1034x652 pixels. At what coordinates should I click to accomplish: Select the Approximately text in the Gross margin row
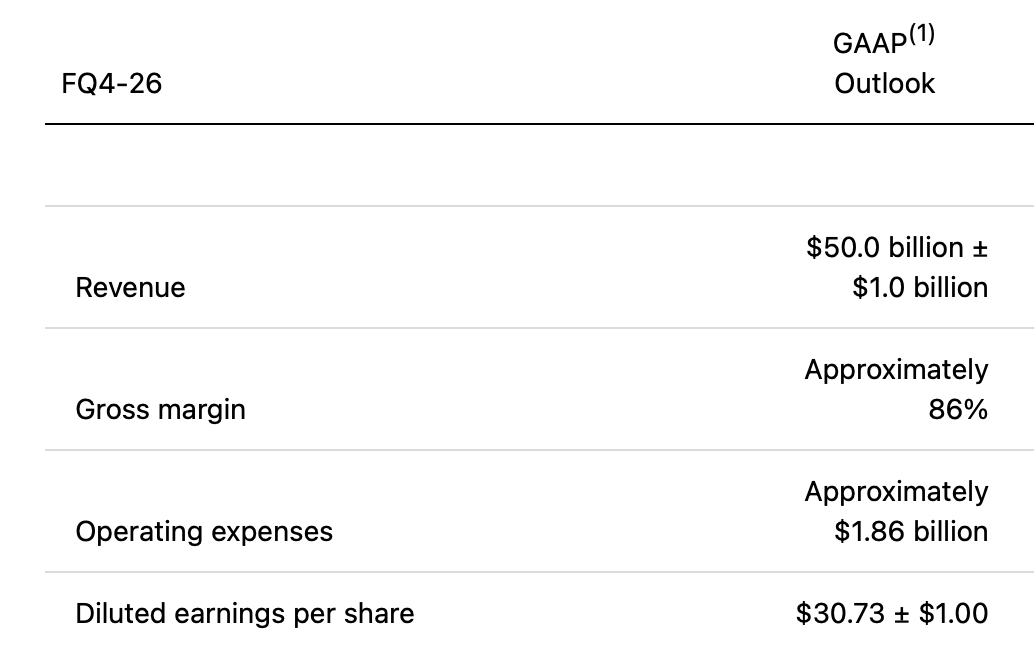click(896, 370)
